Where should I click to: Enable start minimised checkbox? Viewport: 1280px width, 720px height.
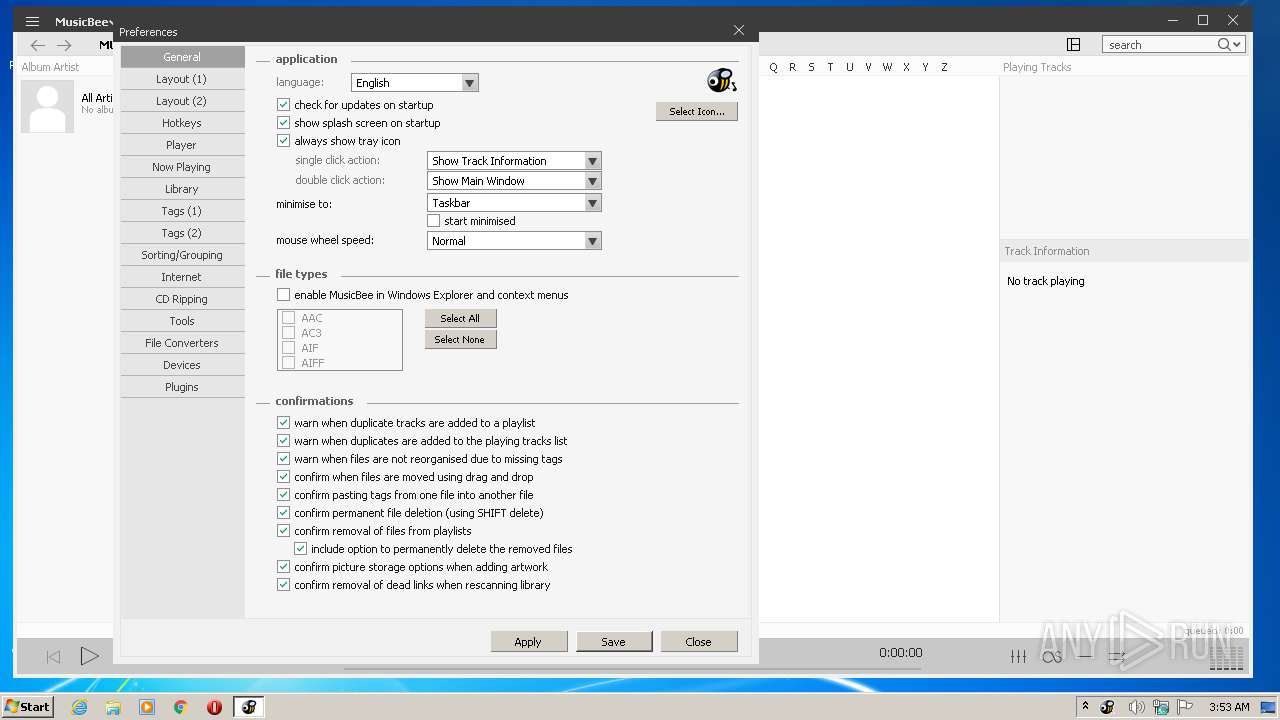[433, 221]
